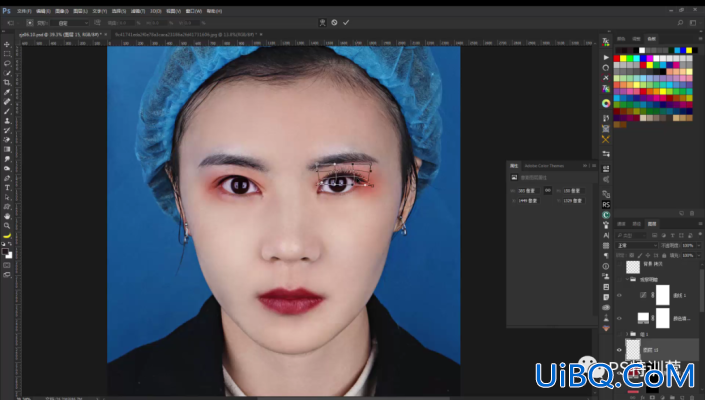Open the Edit menu
The height and width of the screenshot is (400, 705).
click(43, 11)
